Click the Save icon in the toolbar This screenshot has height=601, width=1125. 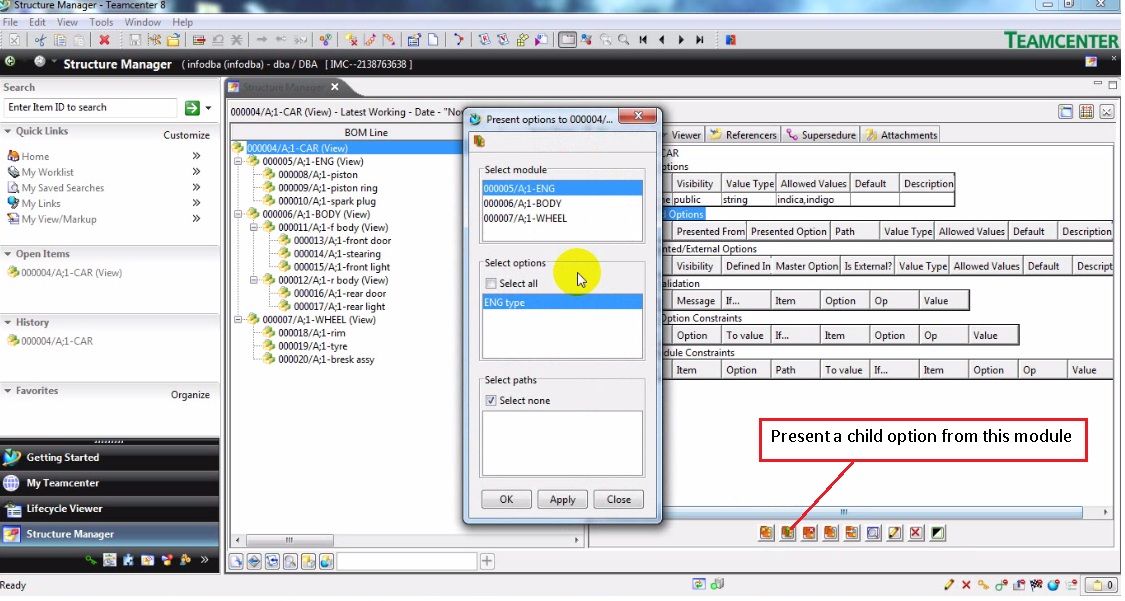(136, 39)
